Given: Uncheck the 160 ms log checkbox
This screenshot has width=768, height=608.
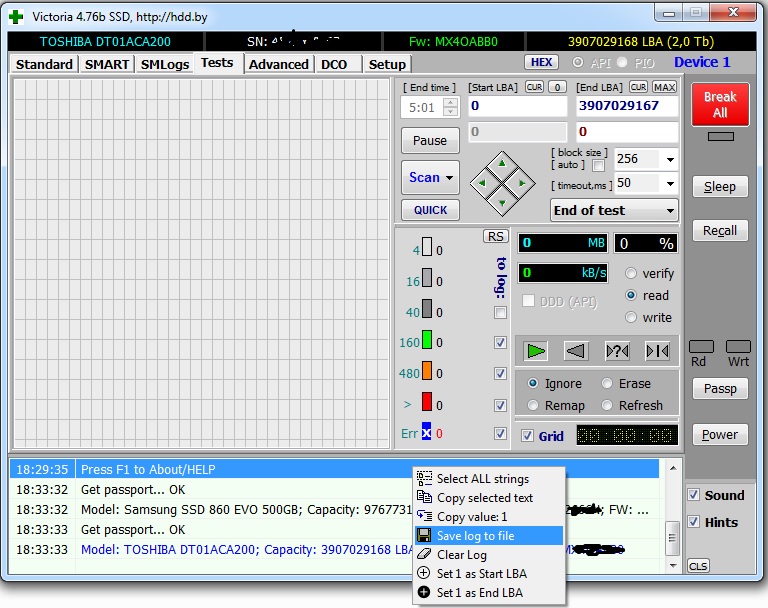Looking at the screenshot, I should (500, 342).
